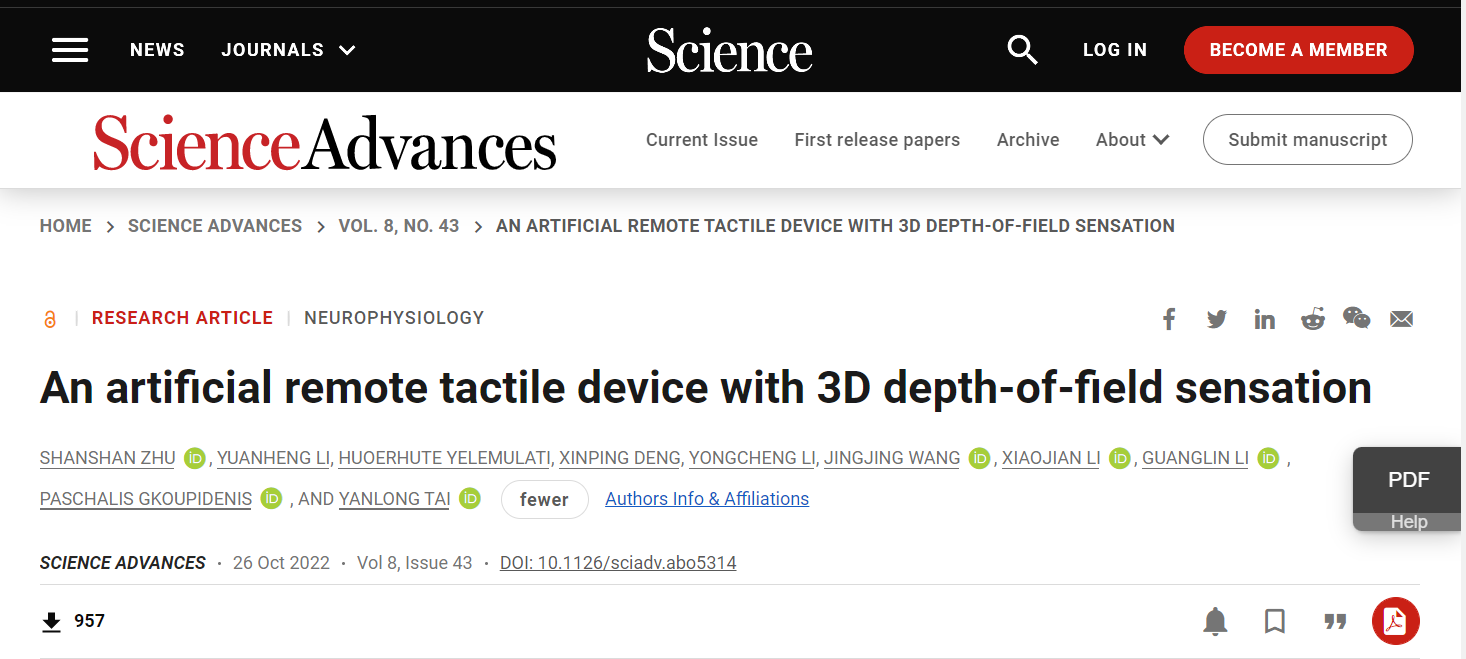
Task: Bookmark this article
Action: pos(1275,622)
